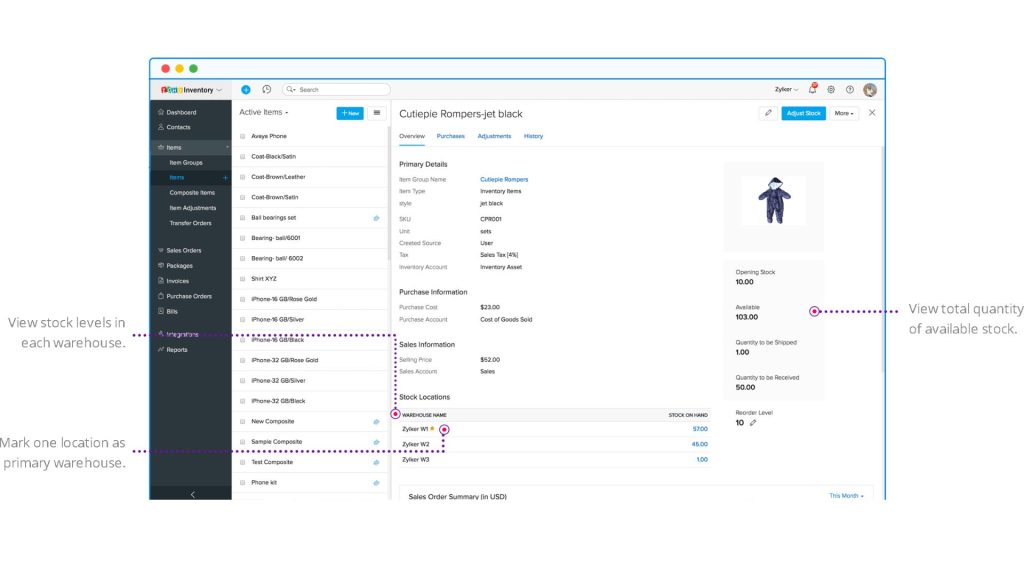Open settings gear in top bar
1024x576 pixels.
[x=831, y=89]
